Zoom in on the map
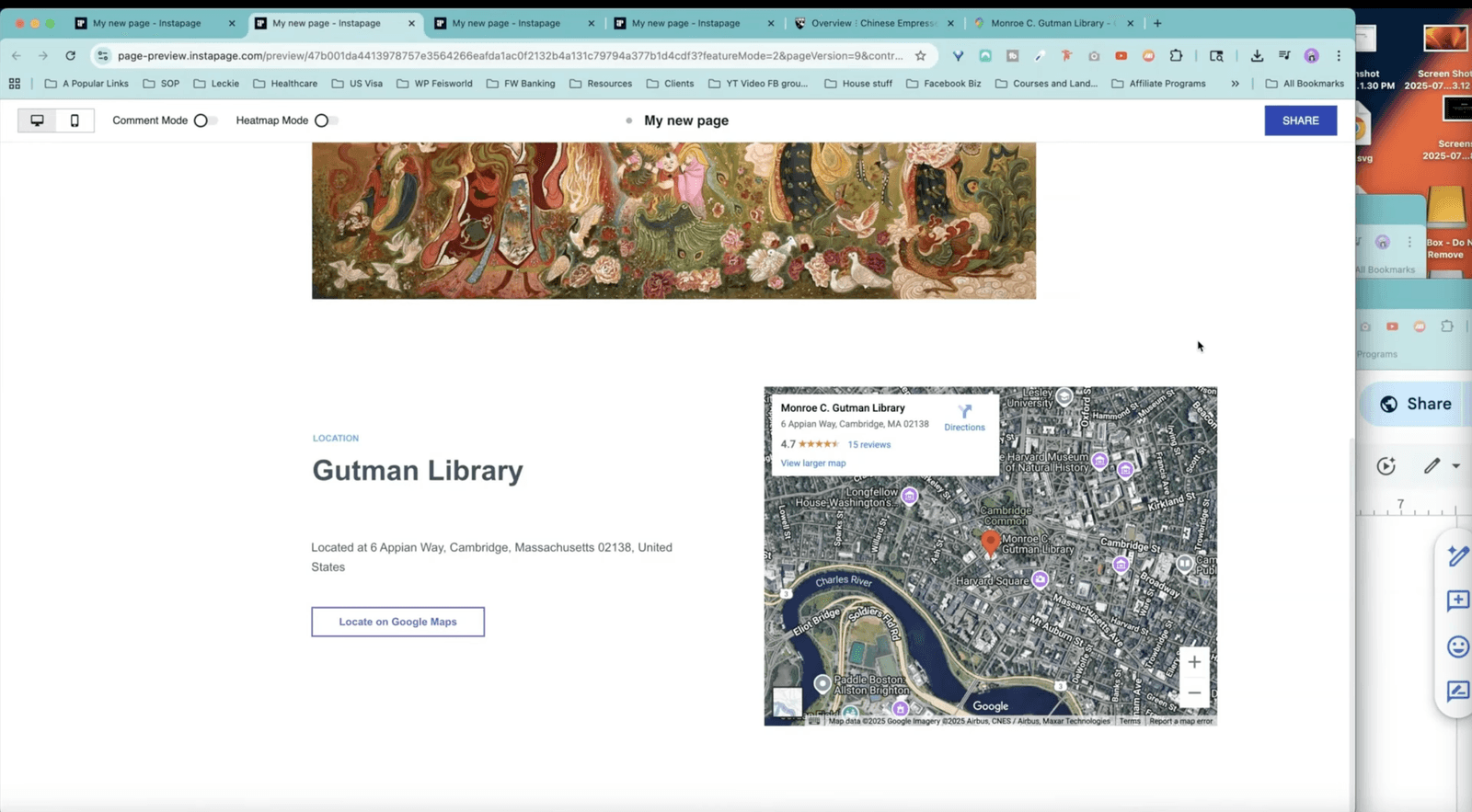1472x812 pixels. pos(1194,662)
